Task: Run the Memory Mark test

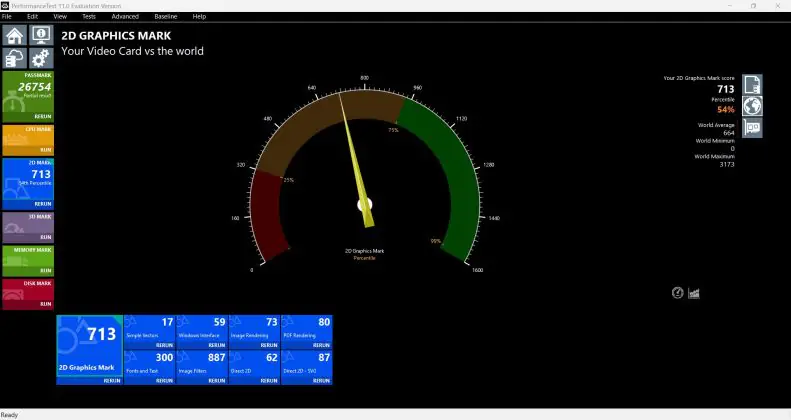Action: point(46,271)
